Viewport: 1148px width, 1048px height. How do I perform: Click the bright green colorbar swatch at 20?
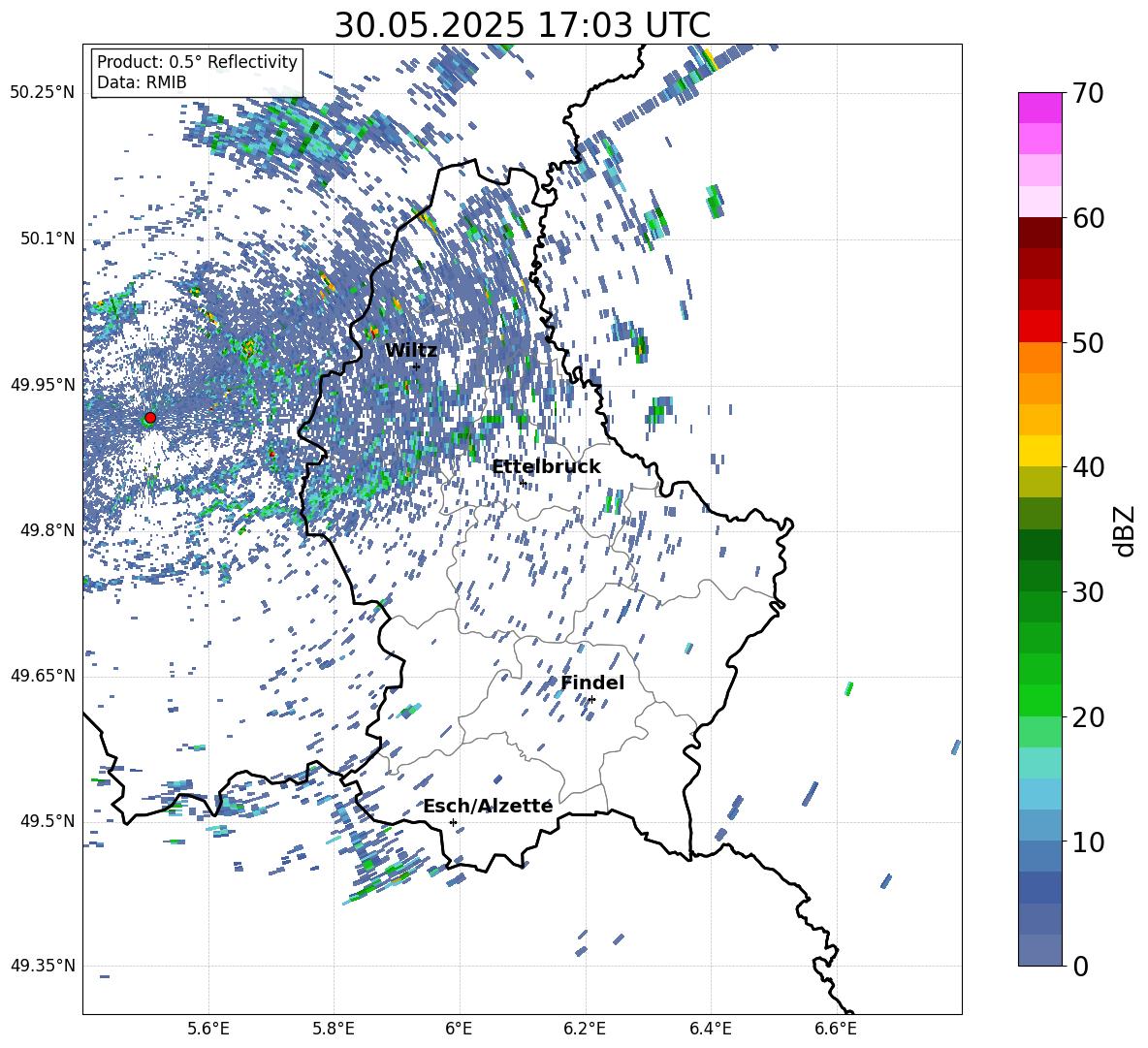1039,700
